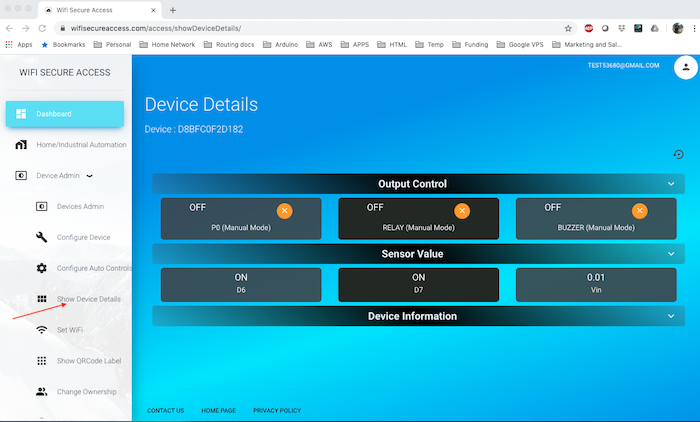Click the Home/Industrial Automation house icon
The width and height of the screenshot is (700, 422).
pos(21,145)
